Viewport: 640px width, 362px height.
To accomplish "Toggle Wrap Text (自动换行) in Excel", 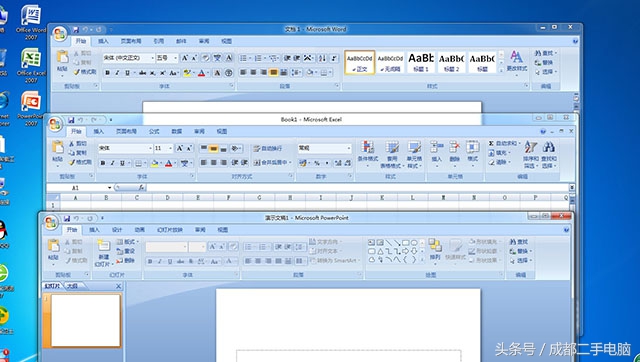I will (268, 149).
